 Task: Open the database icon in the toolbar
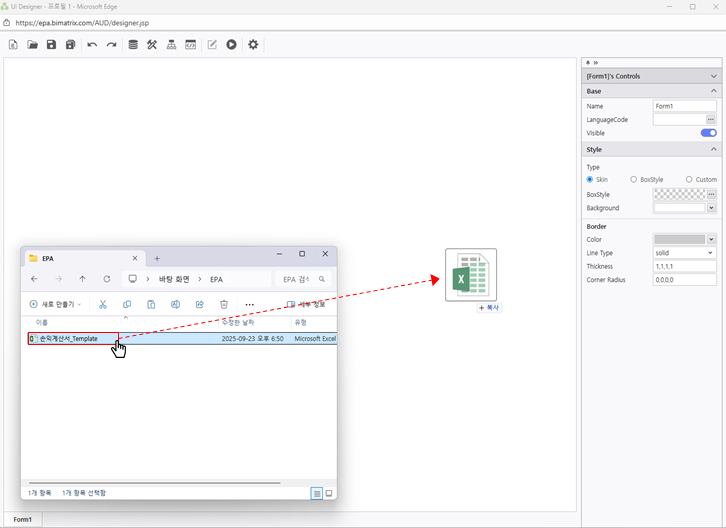pyautogui.click(x=133, y=45)
